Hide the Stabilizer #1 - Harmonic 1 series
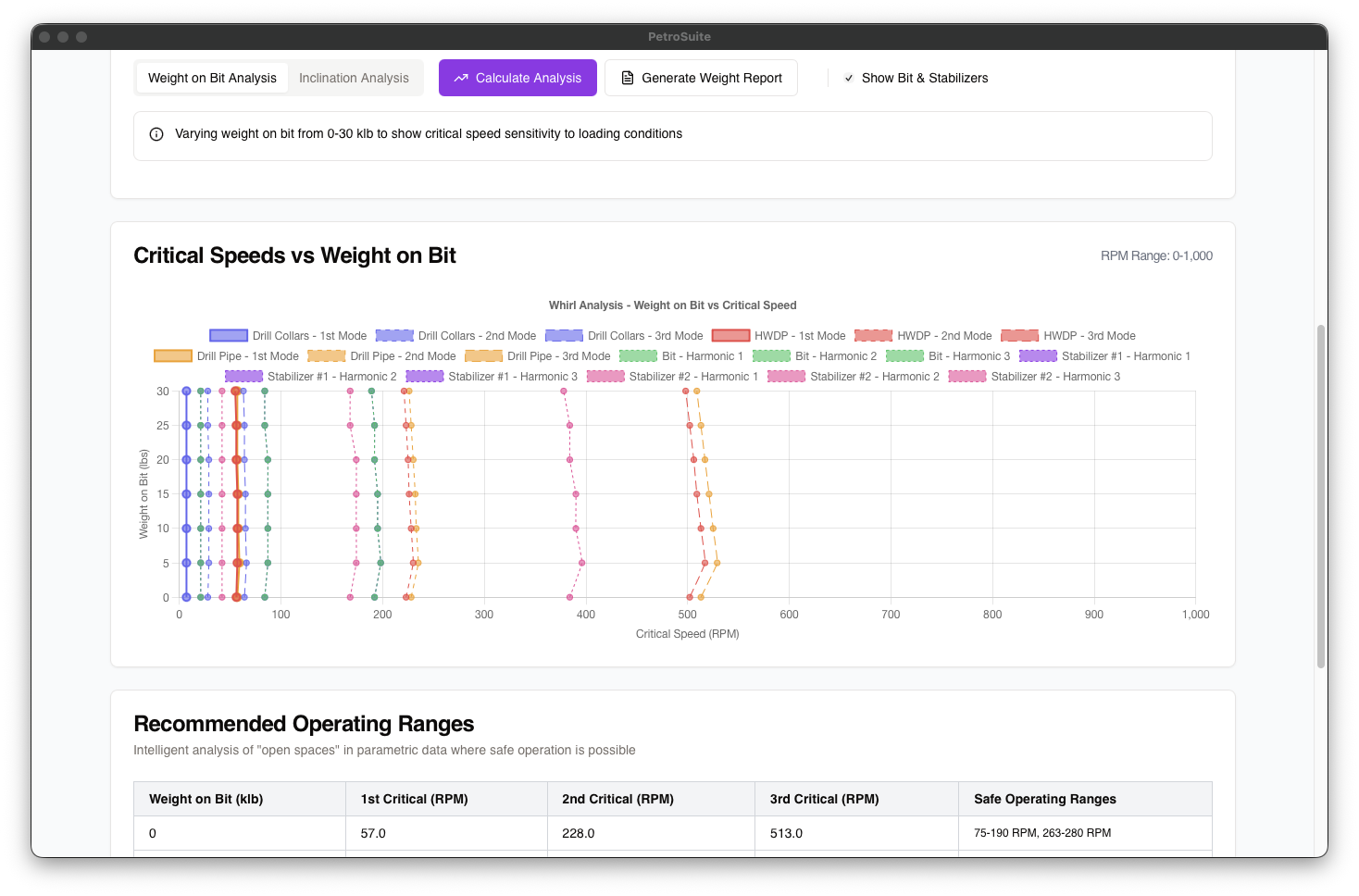 tap(1107, 355)
